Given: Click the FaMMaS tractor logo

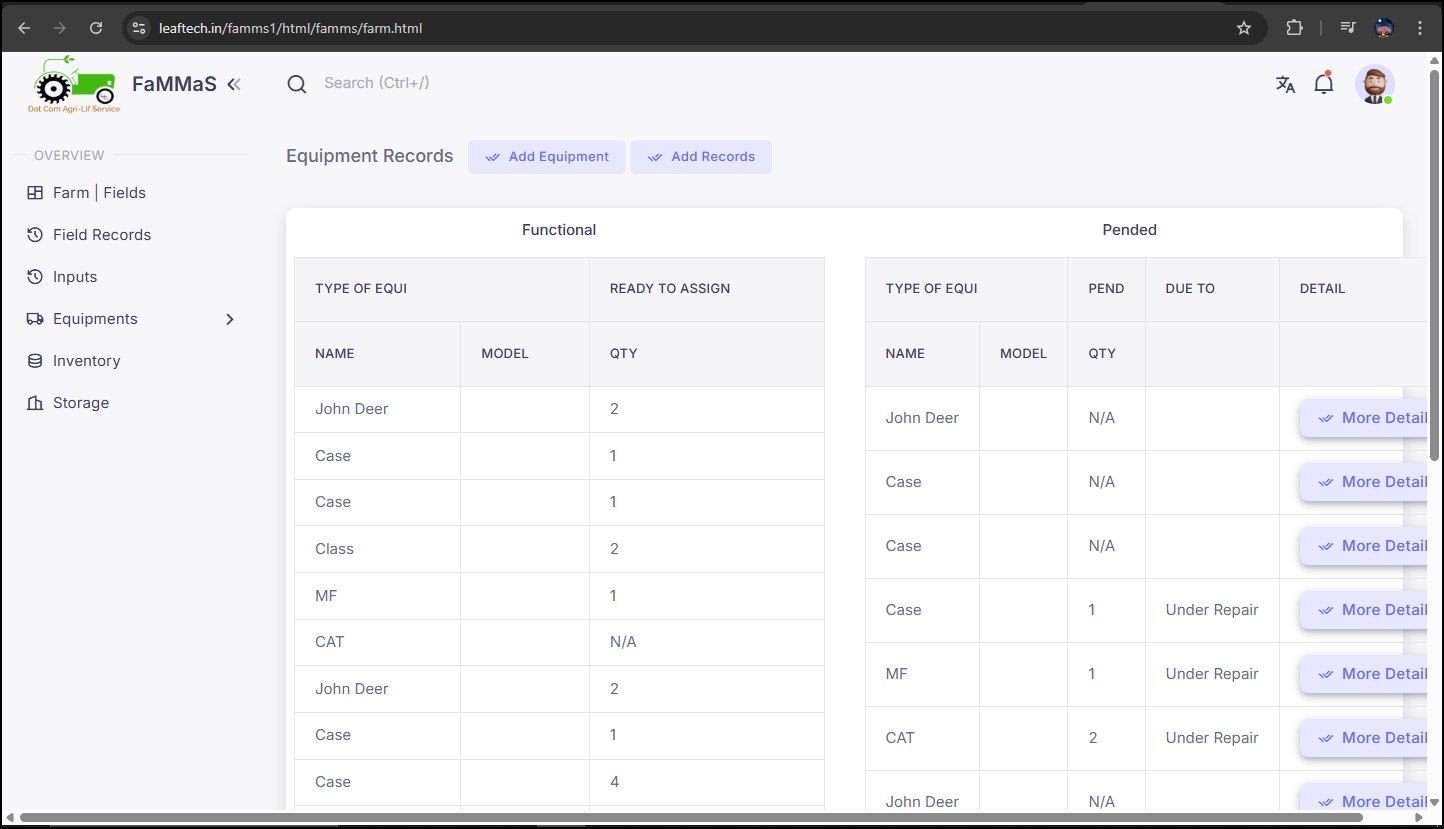Looking at the screenshot, I should 74,84.
